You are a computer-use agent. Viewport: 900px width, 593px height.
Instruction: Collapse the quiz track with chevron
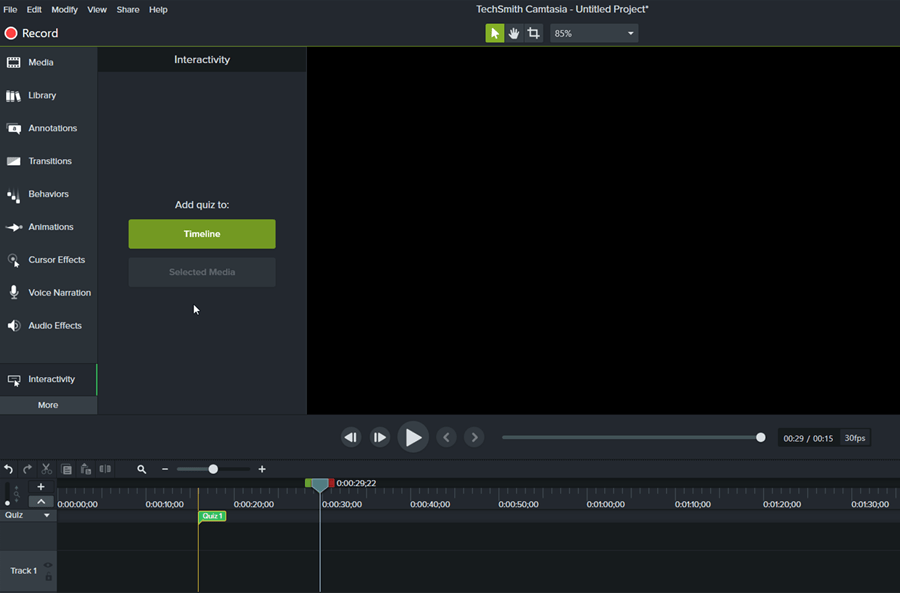click(41, 501)
